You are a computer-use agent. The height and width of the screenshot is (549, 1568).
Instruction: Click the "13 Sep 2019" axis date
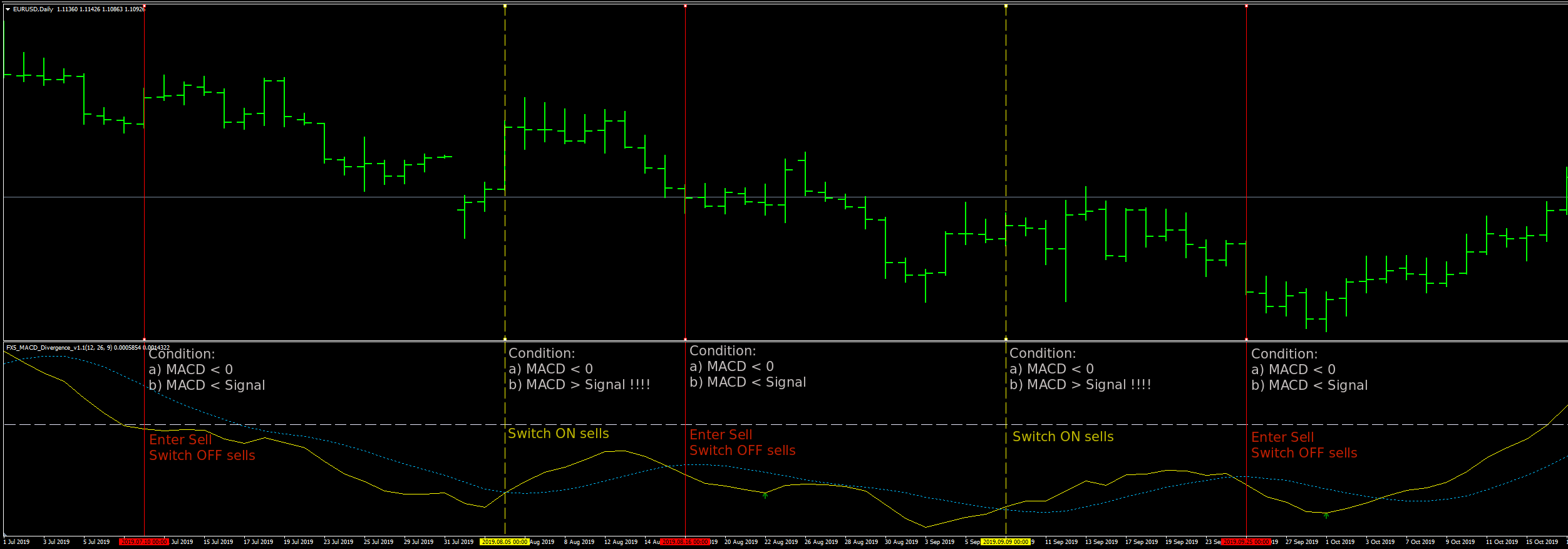coord(1101,541)
